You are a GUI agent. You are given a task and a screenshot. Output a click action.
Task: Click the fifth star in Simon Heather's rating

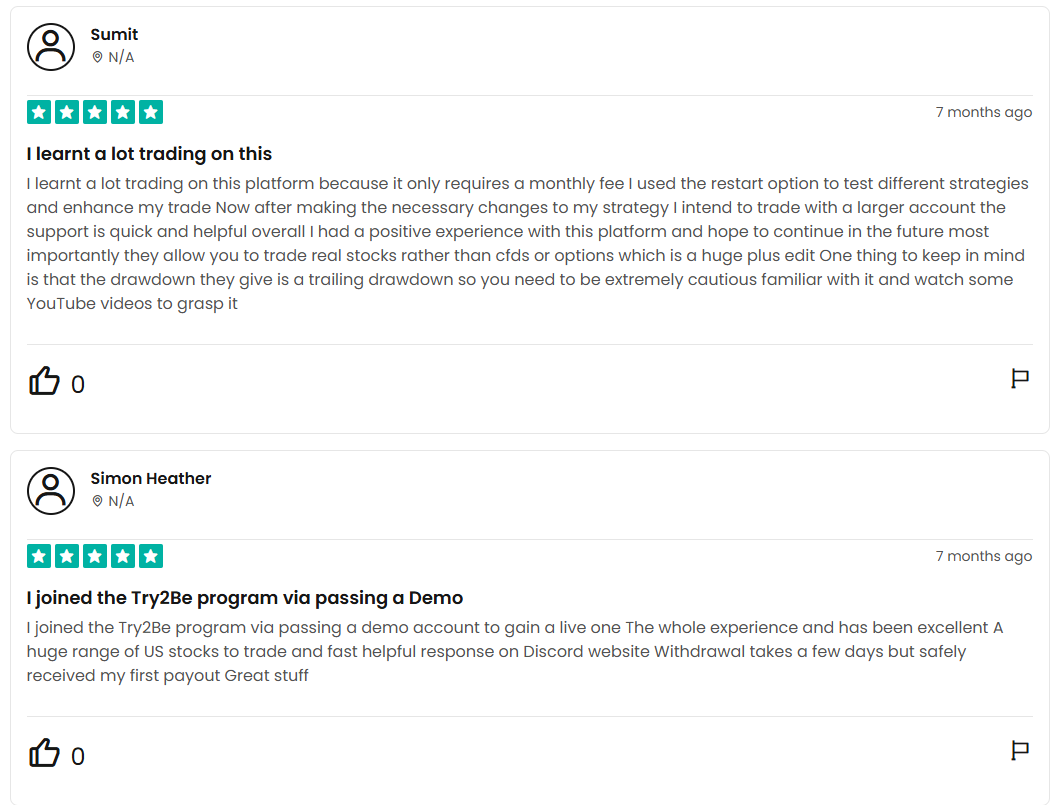coord(151,556)
